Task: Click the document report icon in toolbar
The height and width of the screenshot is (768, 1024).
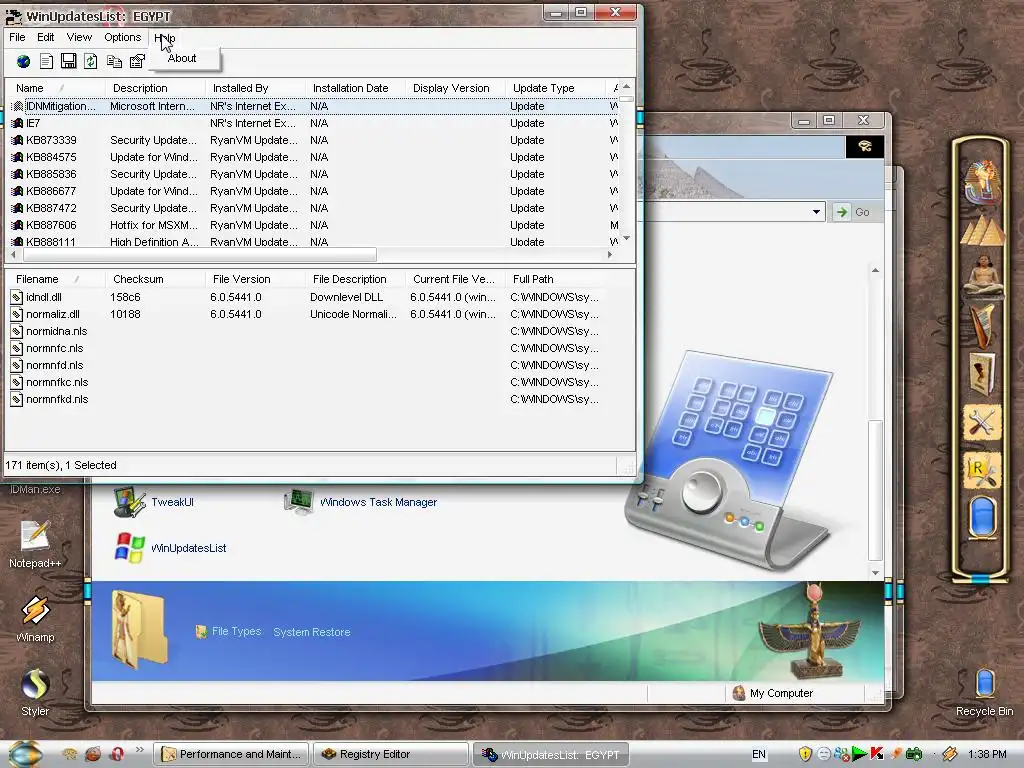Action: 46,61
